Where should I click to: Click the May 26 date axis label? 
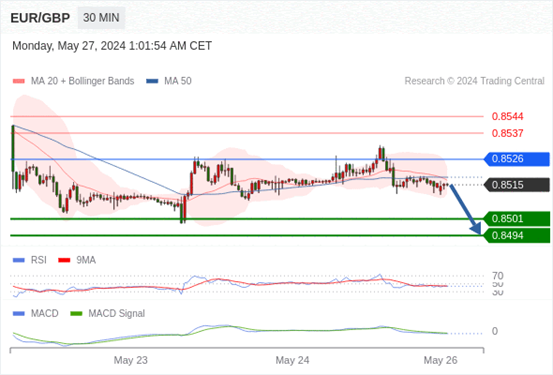(440, 360)
